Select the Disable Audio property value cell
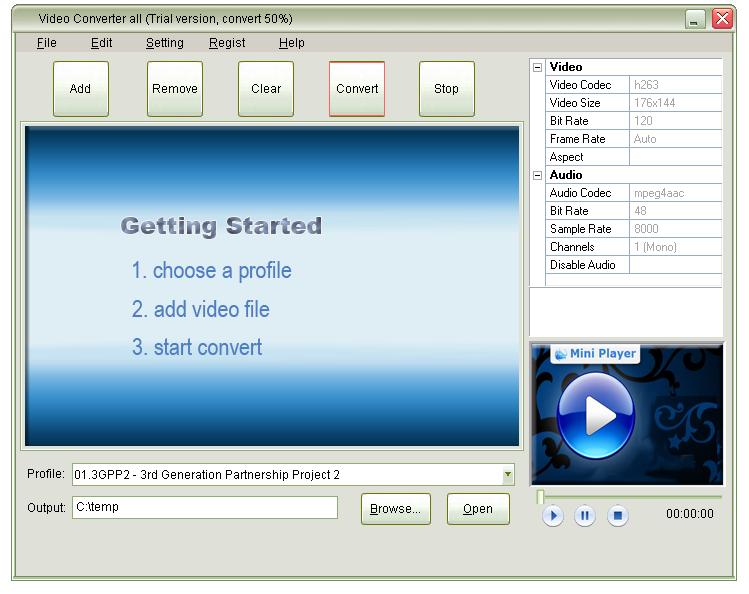Viewport: 749px width, 594px height. click(675, 265)
